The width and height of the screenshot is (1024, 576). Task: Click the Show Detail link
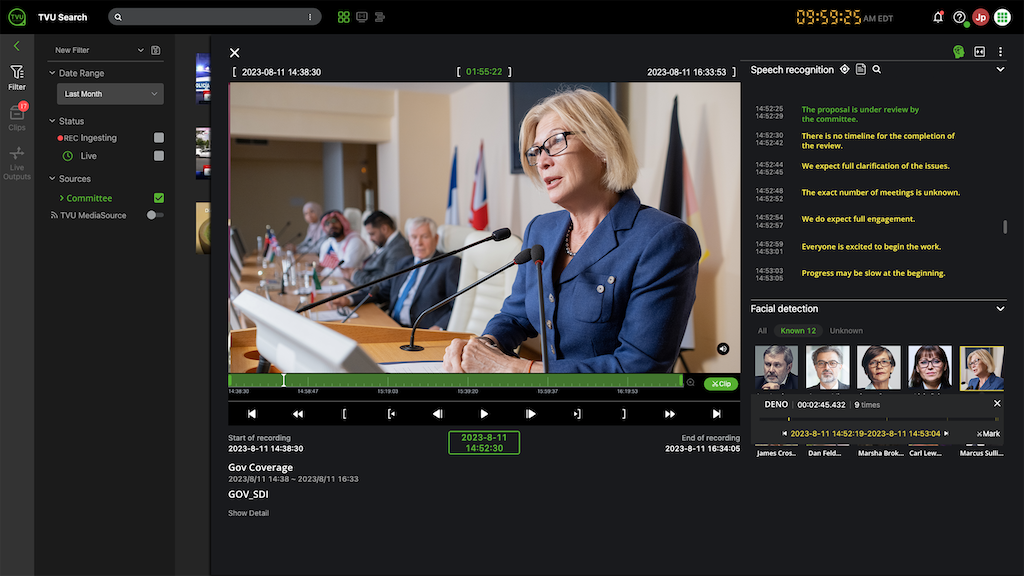click(247, 512)
